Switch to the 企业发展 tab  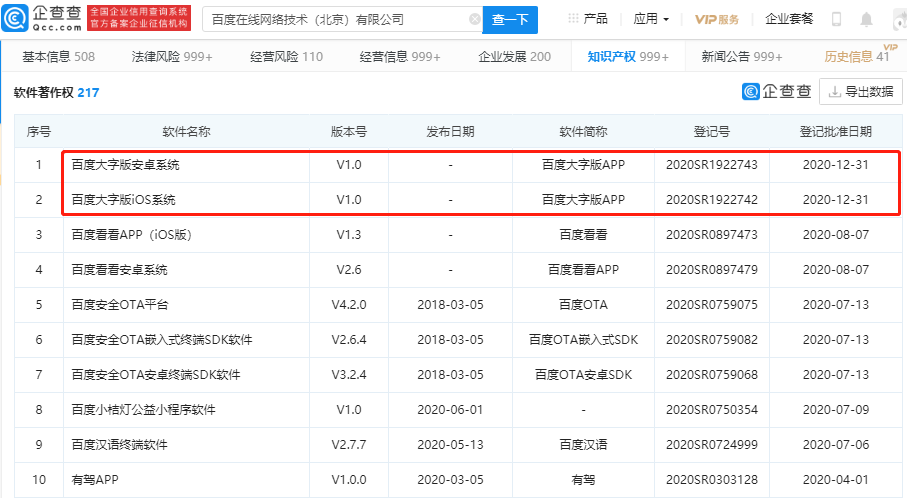[514, 57]
